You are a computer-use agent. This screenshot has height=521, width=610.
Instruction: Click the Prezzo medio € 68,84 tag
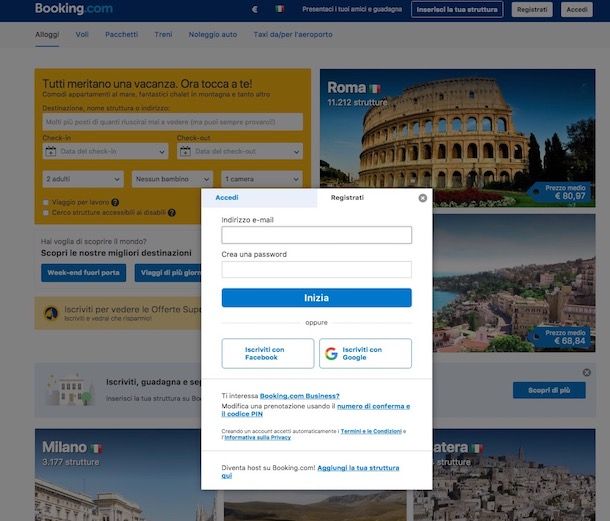point(561,337)
